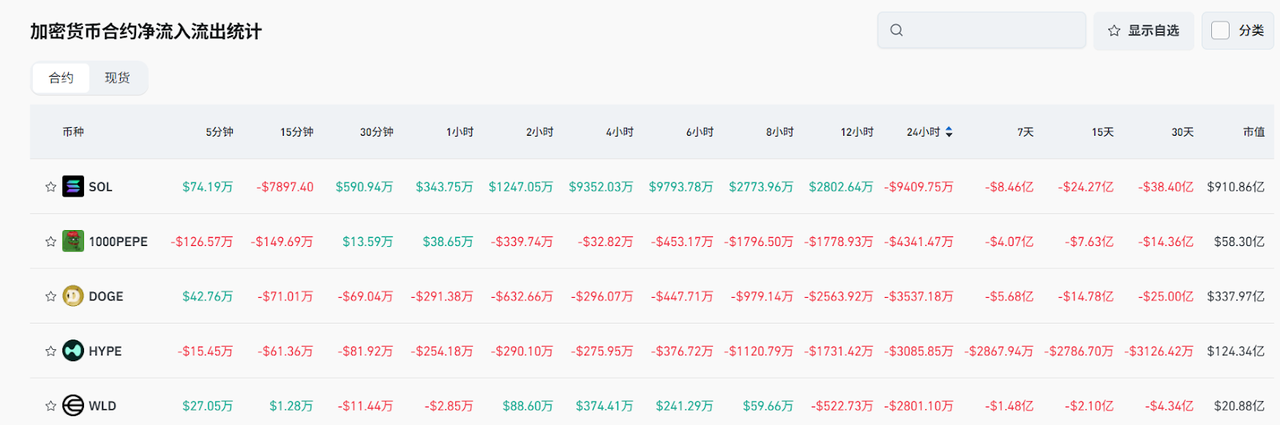Screen dimensions: 1280x425
Task: Click the 显示自选 button
Action: 1143,31
